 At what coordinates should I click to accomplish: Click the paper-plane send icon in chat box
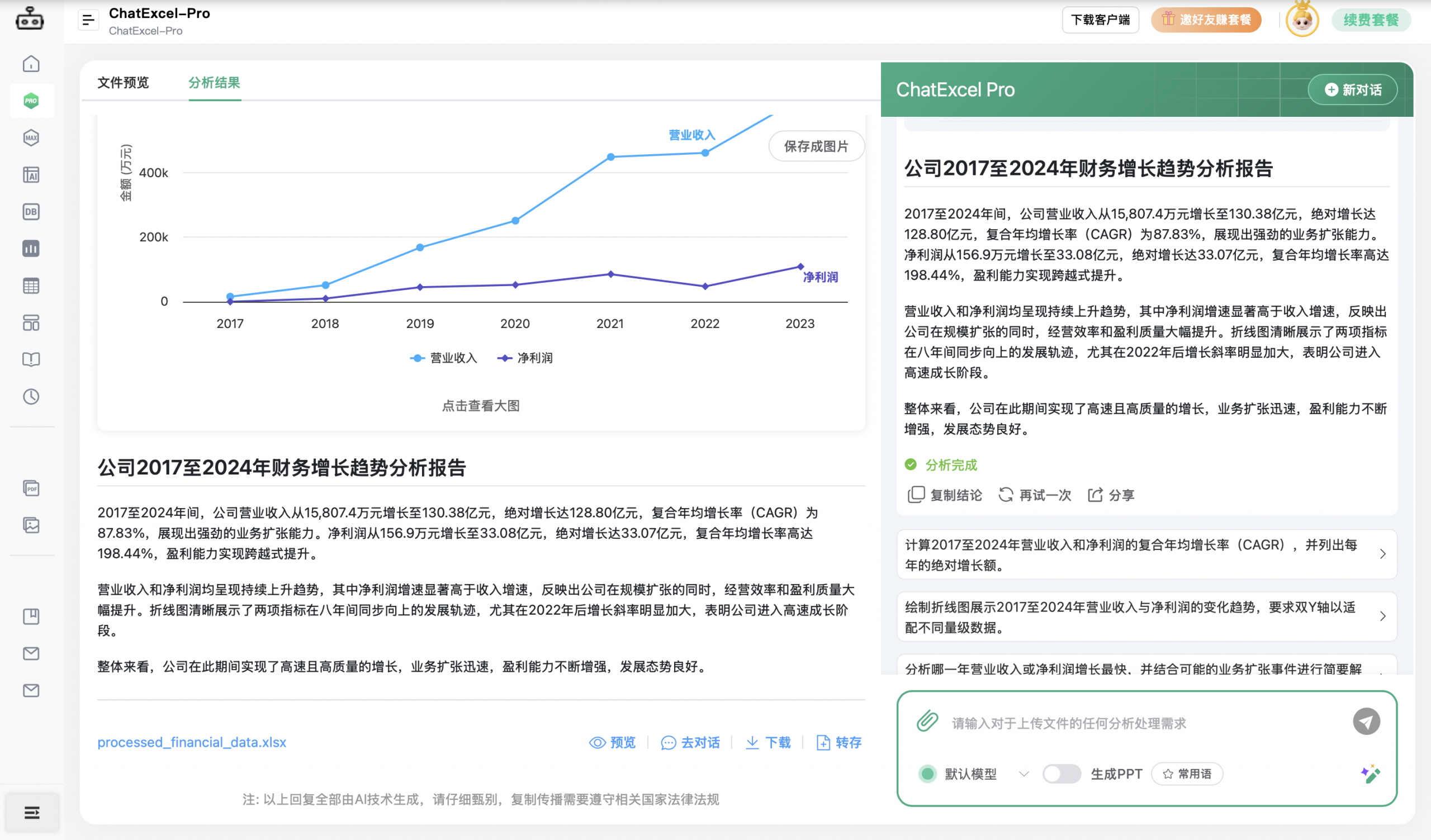point(1367,722)
